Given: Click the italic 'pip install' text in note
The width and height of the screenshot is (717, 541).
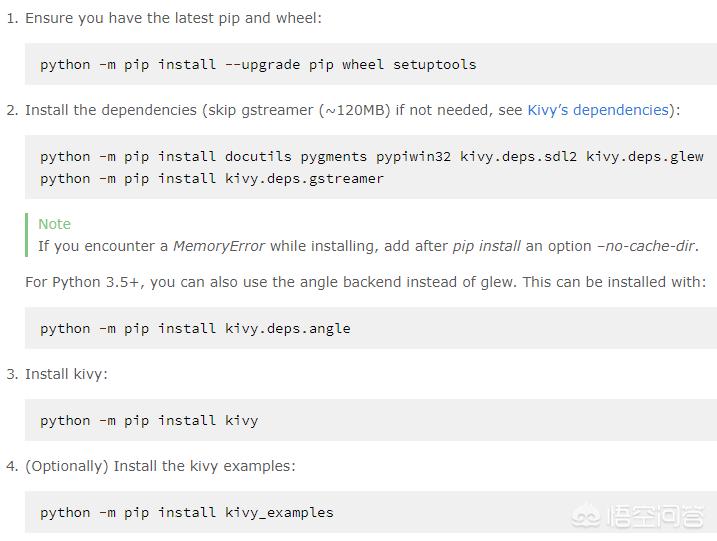Looking at the screenshot, I should pos(487,246).
